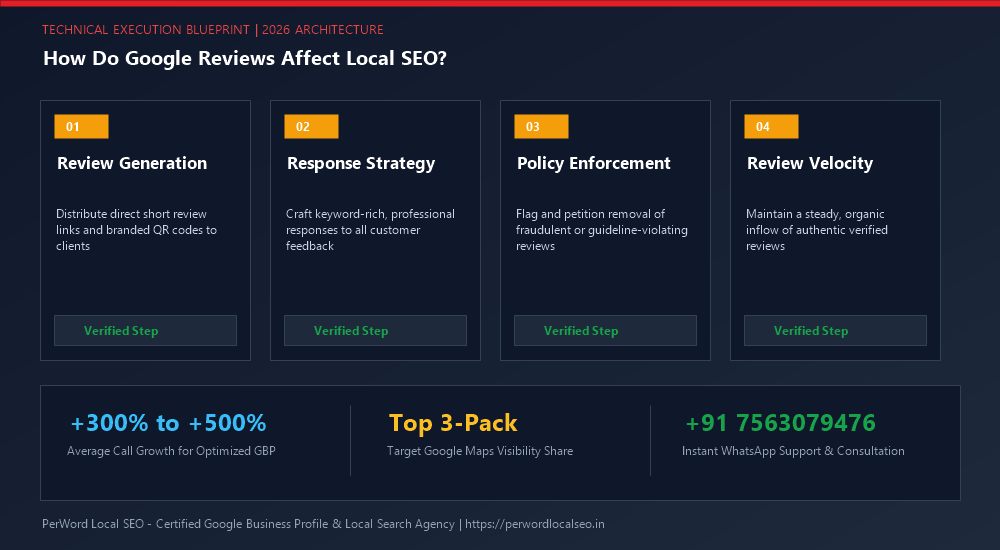
Task: Click the title How Do Google Reviews Affect Local SEO?
Action: (245, 59)
